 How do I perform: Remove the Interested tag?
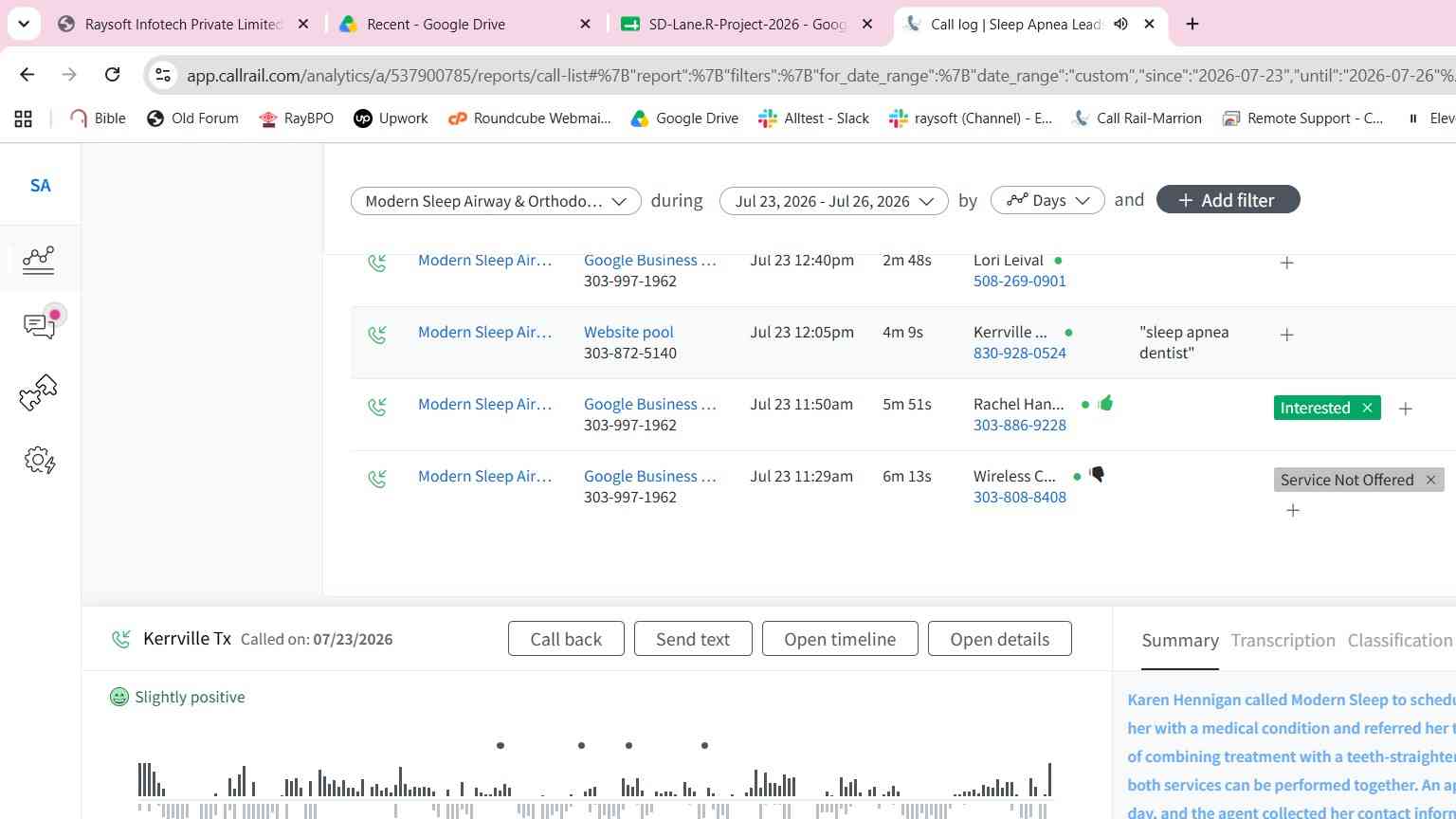coord(1367,408)
